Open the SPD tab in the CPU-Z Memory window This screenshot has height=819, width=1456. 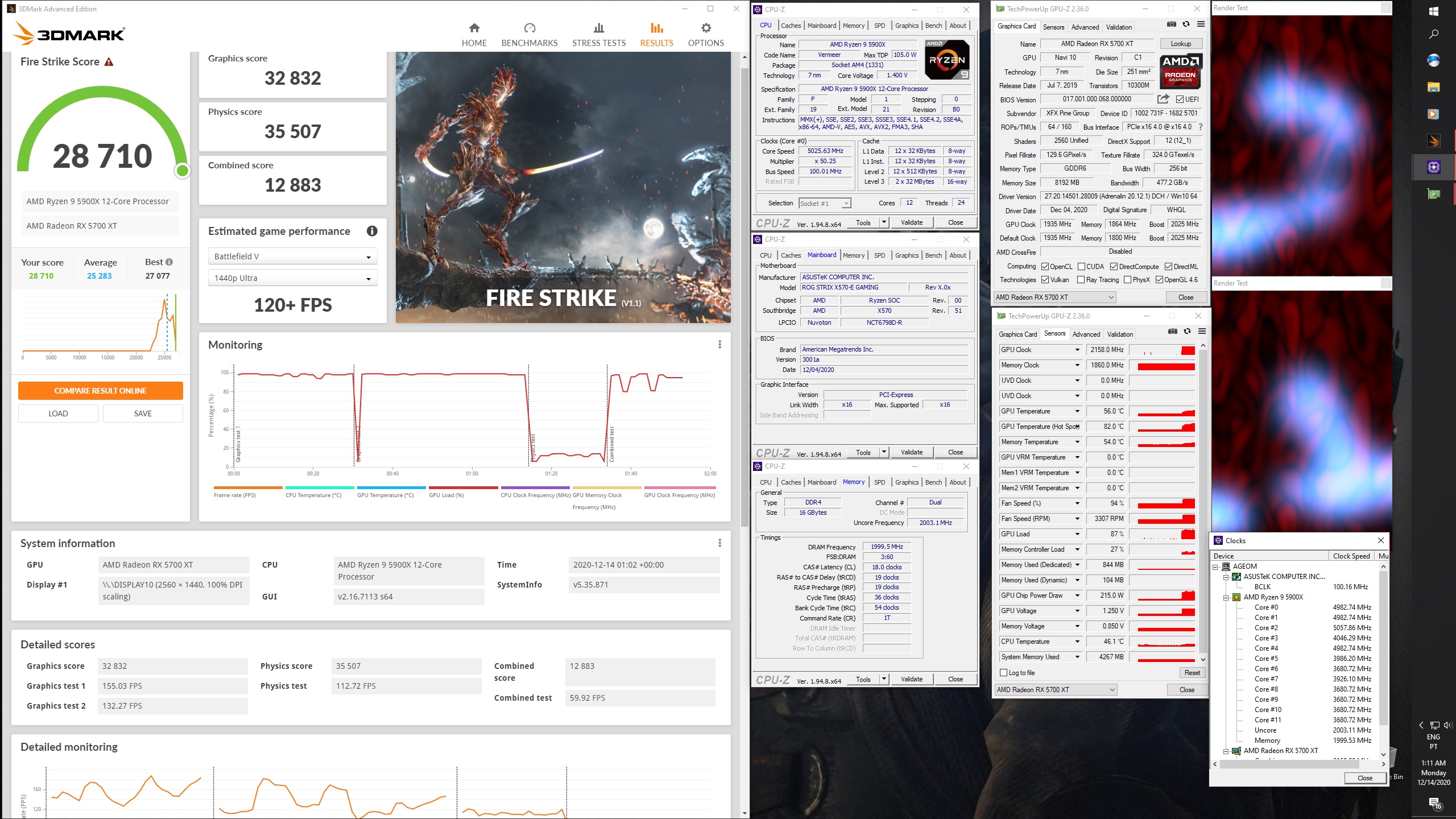tap(879, 482)
